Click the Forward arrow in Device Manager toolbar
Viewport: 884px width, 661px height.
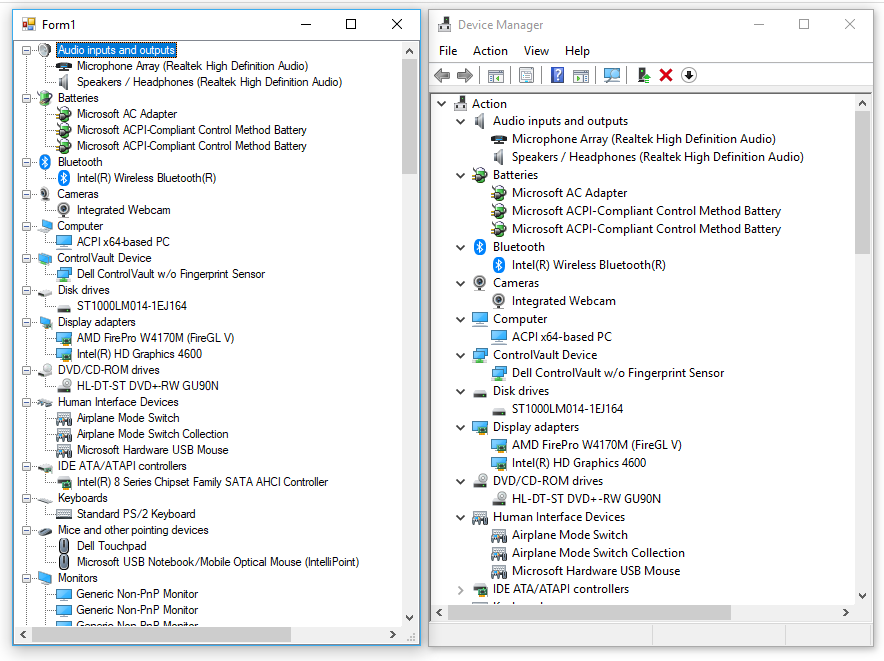pos(465,75)
